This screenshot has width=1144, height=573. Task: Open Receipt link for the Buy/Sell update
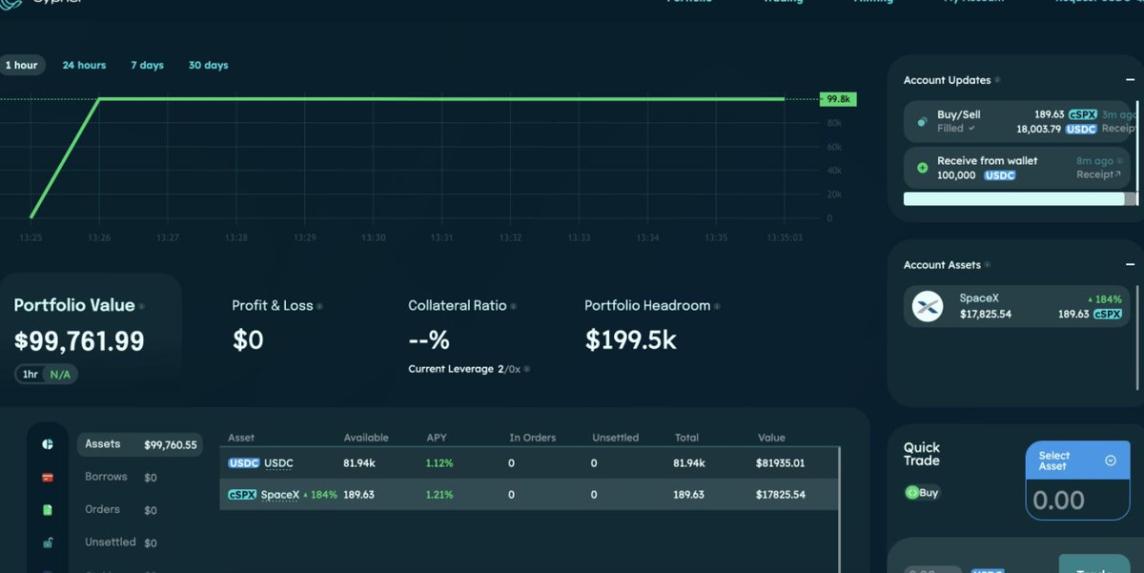click(1118, 128)
